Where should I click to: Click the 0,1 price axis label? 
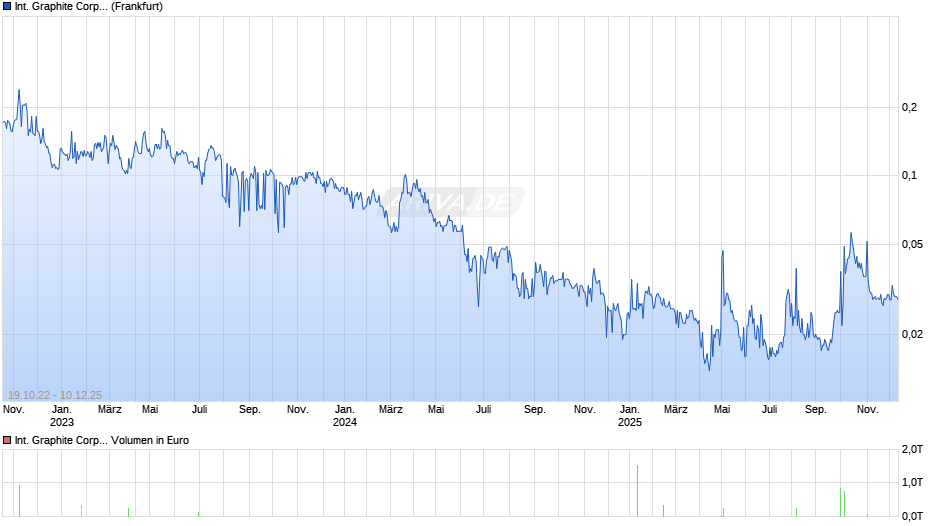pyautogui.click(x=909, y=176)
